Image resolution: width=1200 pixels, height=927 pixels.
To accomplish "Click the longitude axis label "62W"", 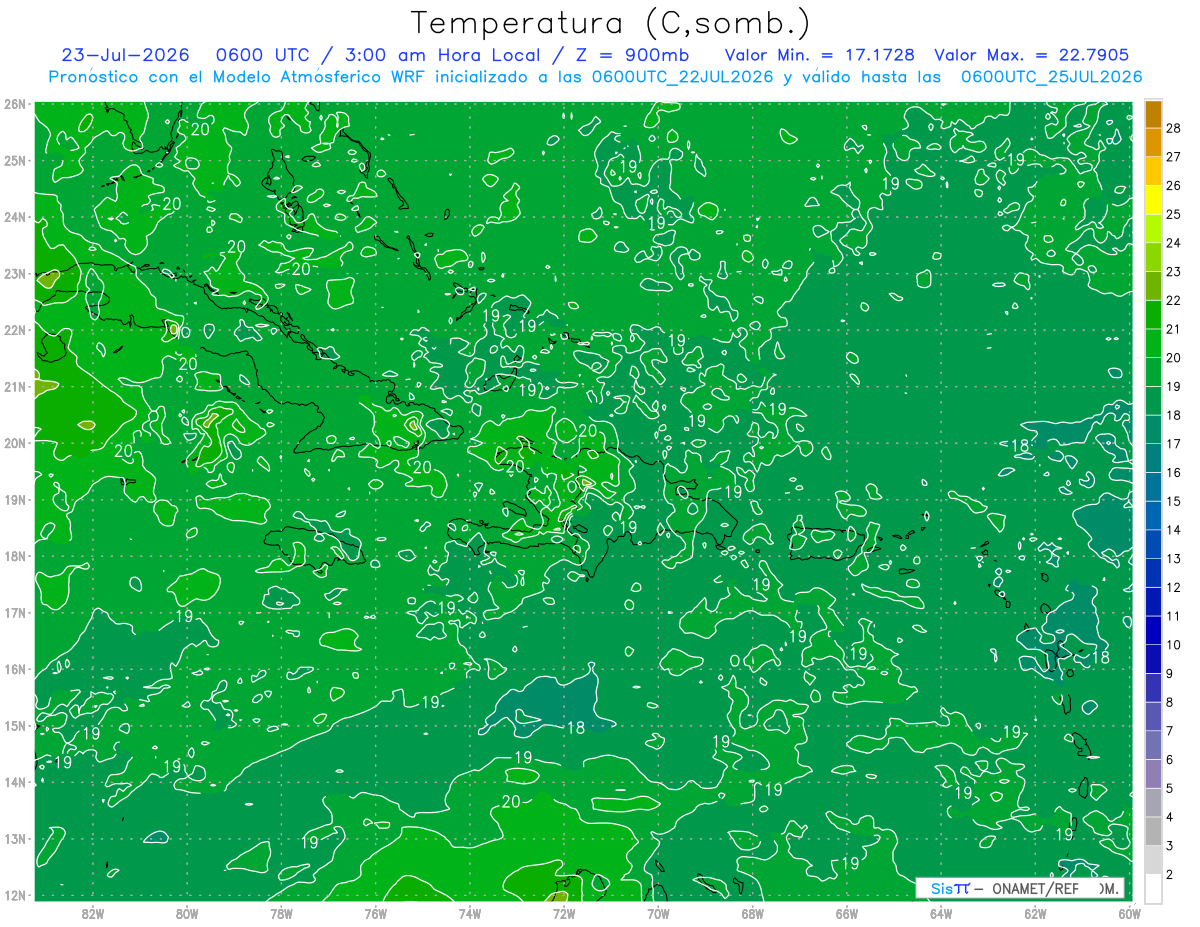I will [x=1035, y=913].
